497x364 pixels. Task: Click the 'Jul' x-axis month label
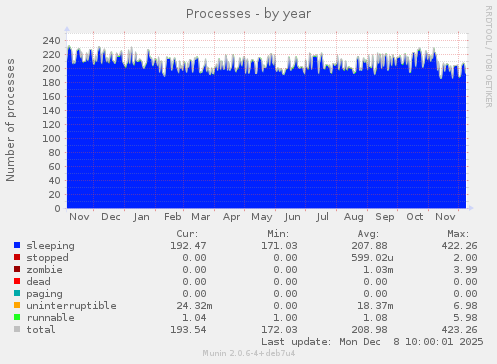322,217
